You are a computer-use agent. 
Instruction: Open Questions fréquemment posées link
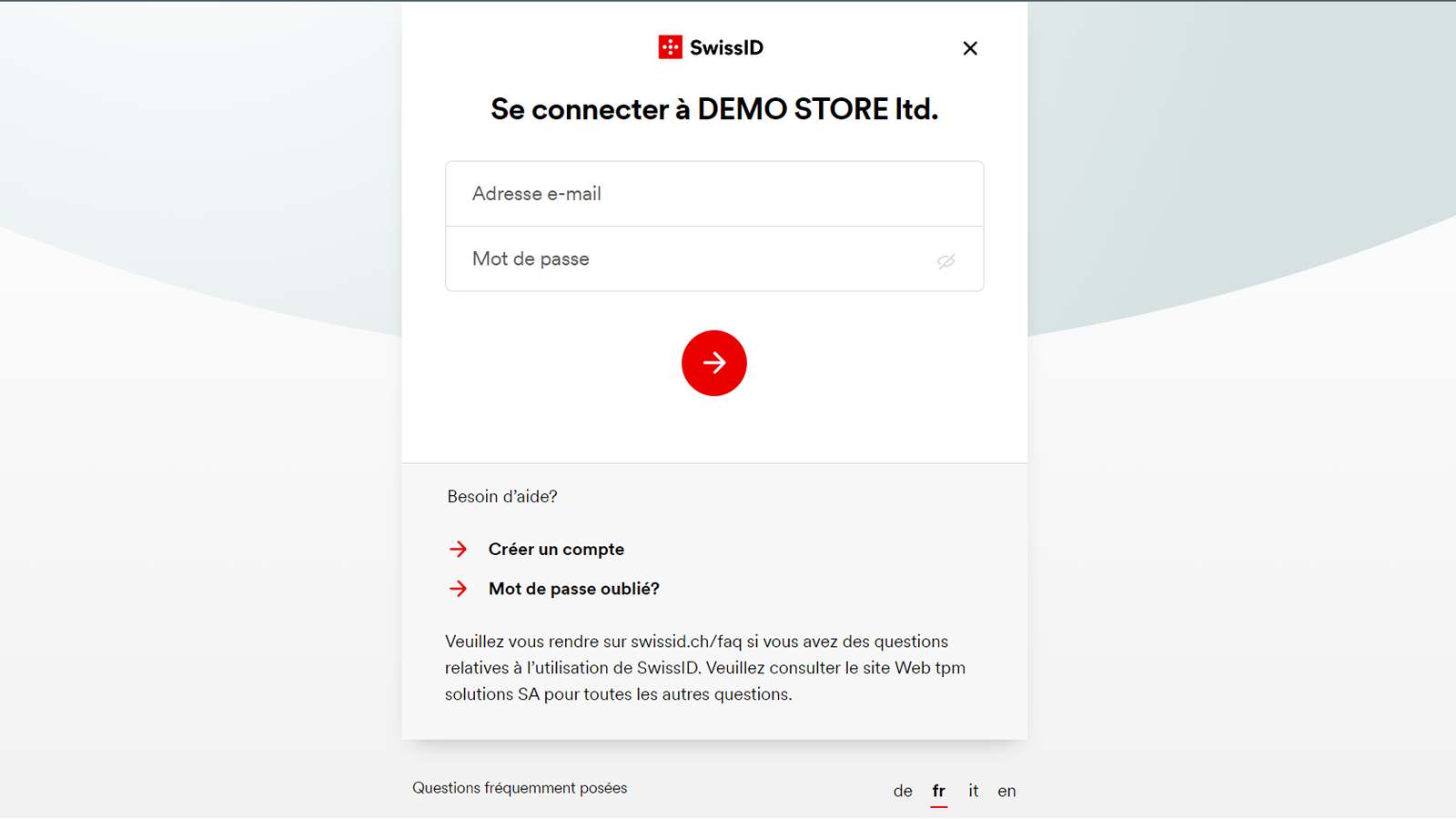pos(520,788)
